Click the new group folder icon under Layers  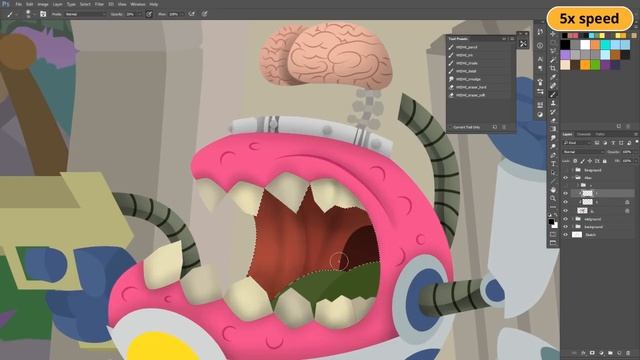(610, 353)
